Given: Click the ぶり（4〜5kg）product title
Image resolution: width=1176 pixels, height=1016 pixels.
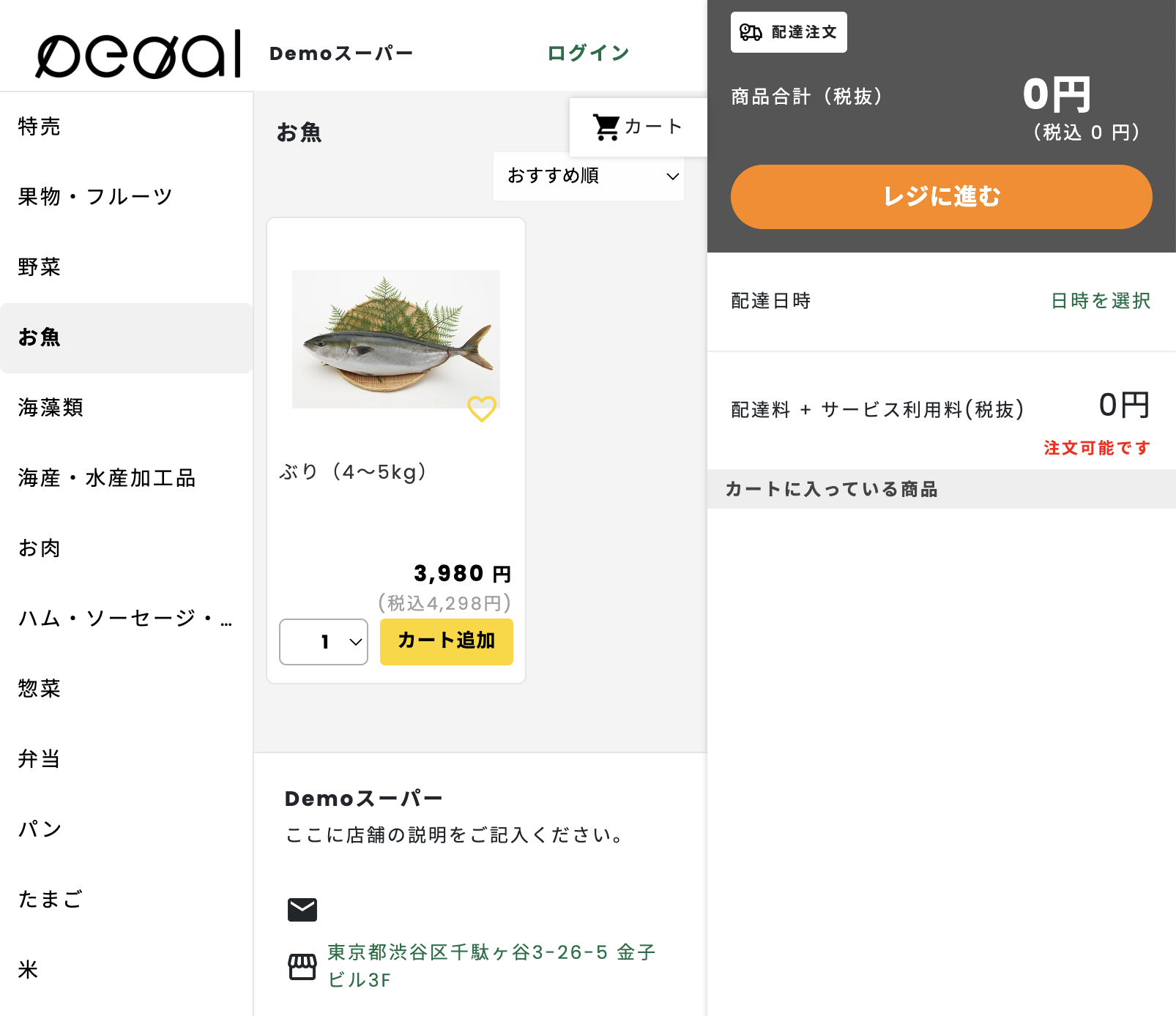Looking at the screenshot, I should pyautogui.click(x=354, y=472).
